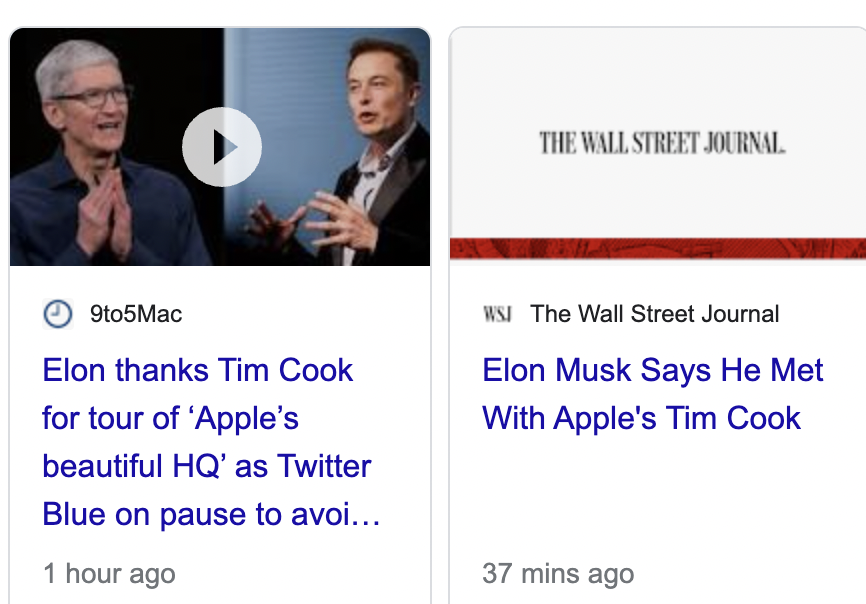
Task: Click 'for tour of Apple's' headline line
Action: tap(170, 418)
